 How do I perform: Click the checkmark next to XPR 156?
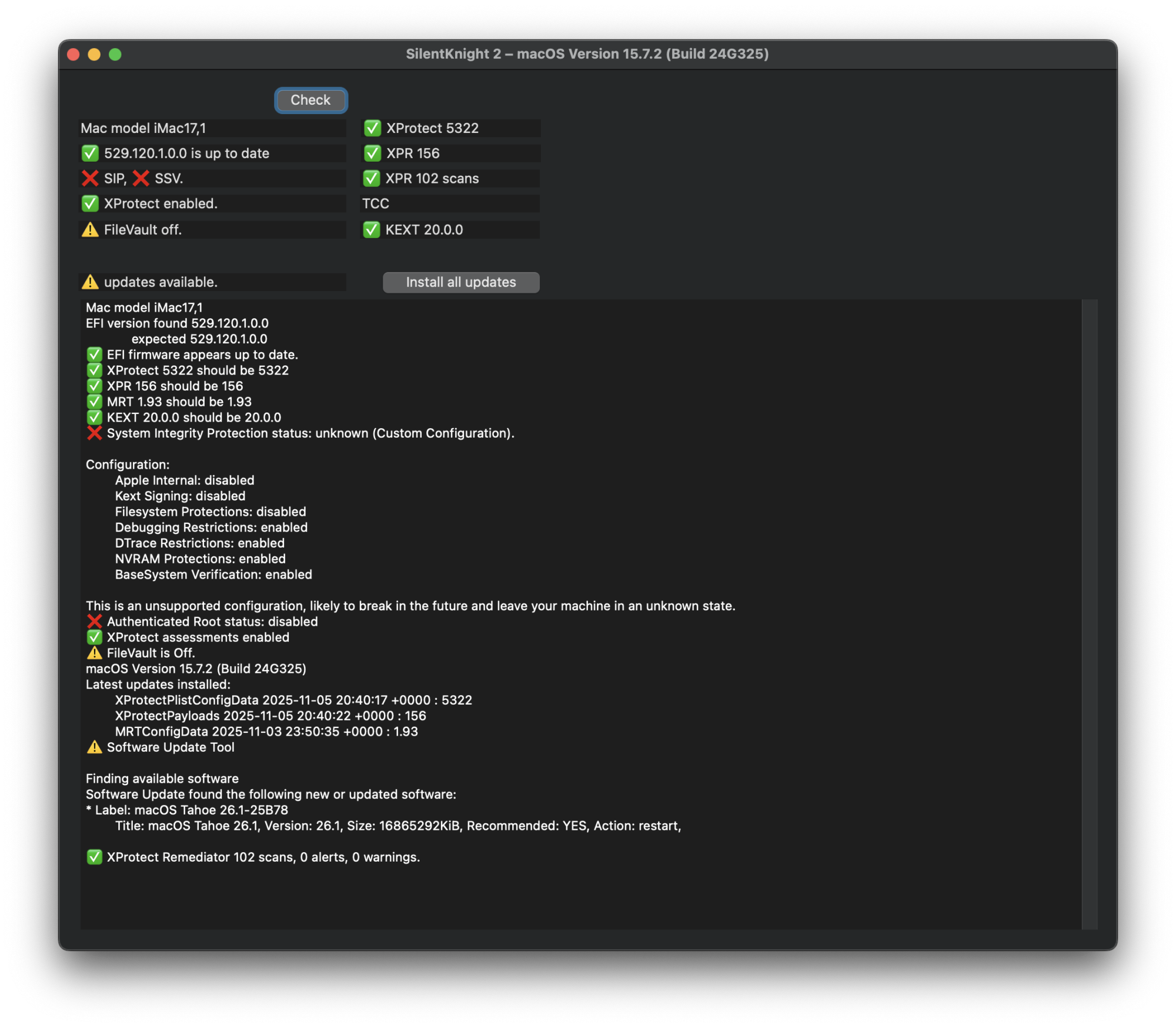[x=373, y=153]
